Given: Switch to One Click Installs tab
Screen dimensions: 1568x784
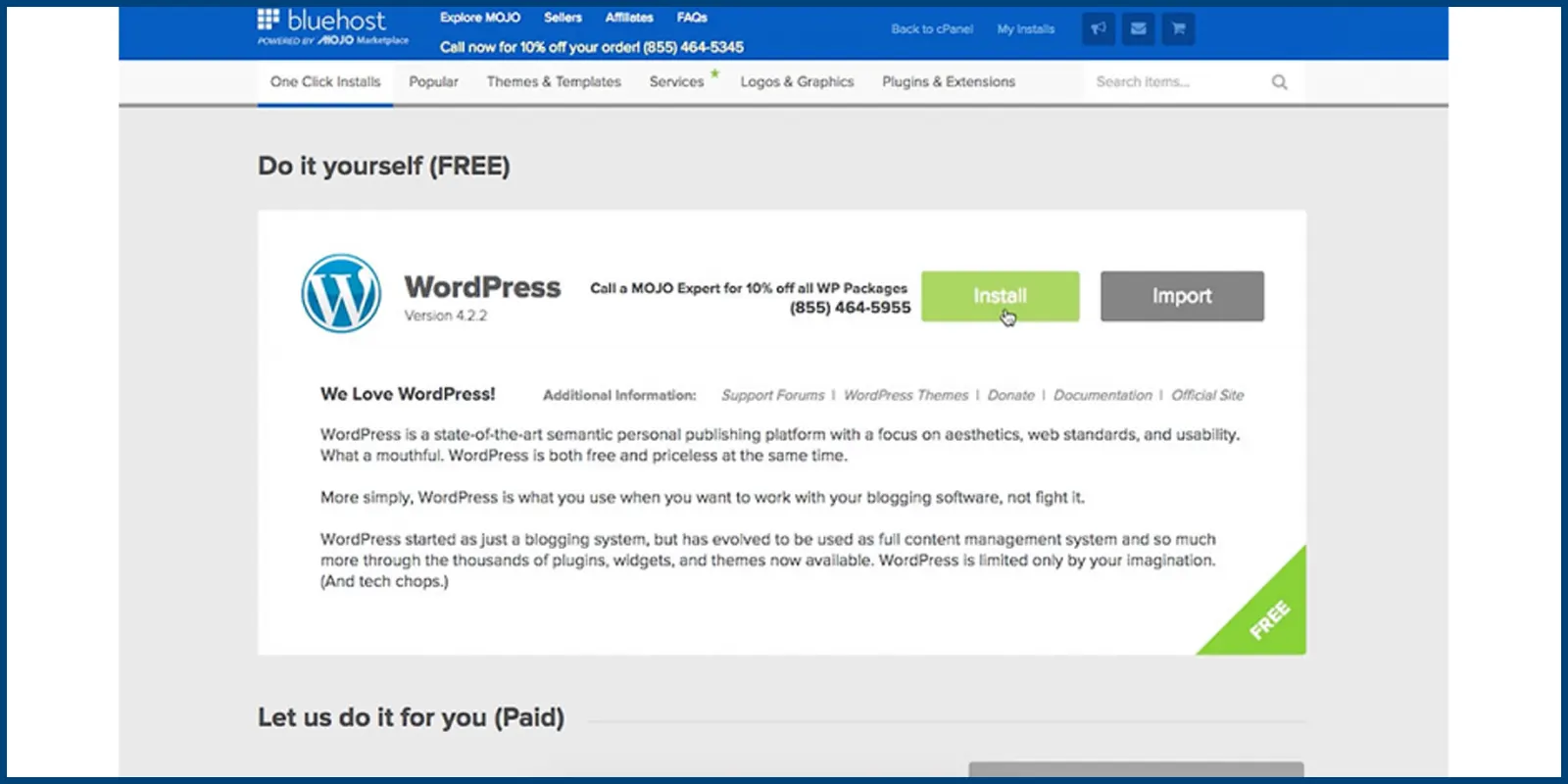Looking at the screenshot, I should pyautogui.click(x=325, y=82).
